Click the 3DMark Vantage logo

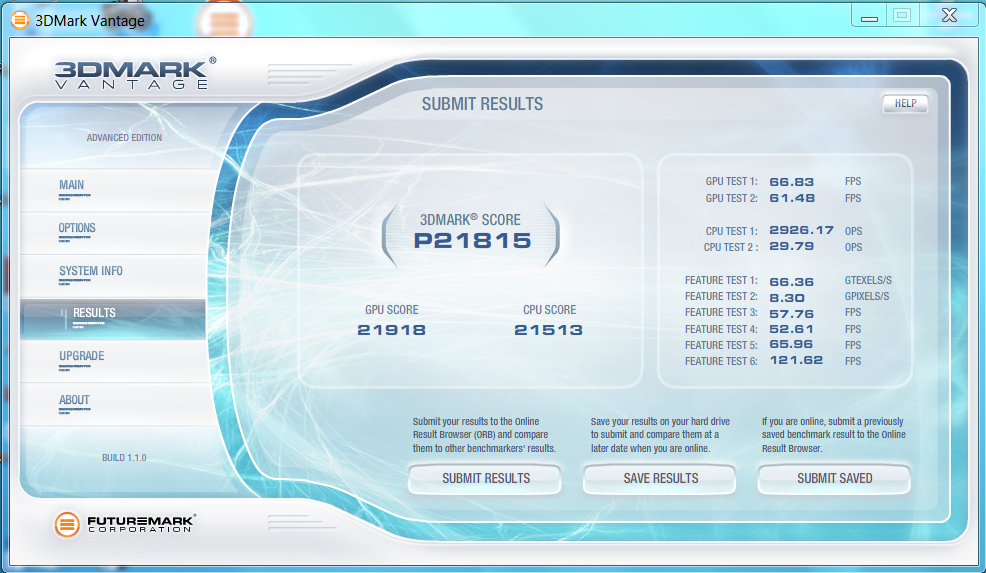point(135,74)
